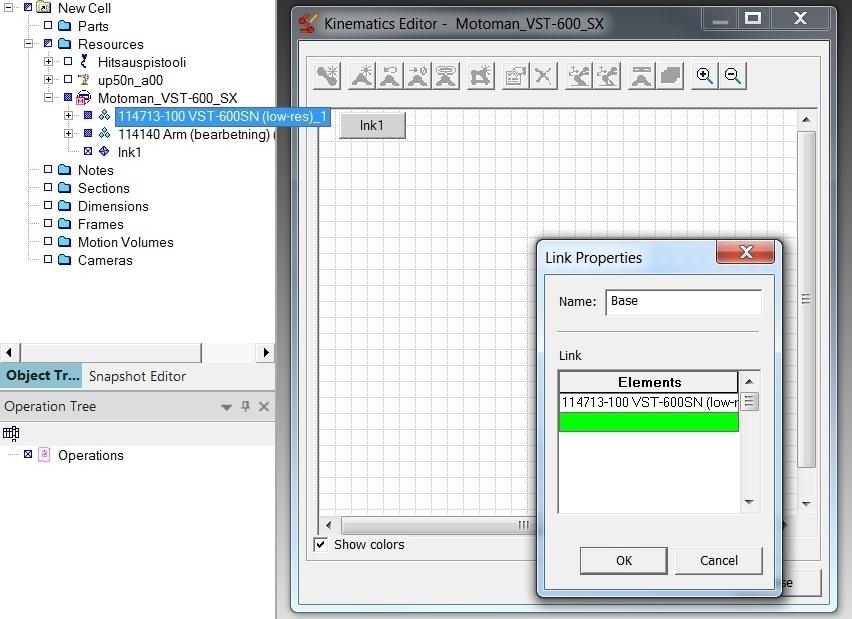Switch to the Object Tree tab

click(x=42, y=376)
